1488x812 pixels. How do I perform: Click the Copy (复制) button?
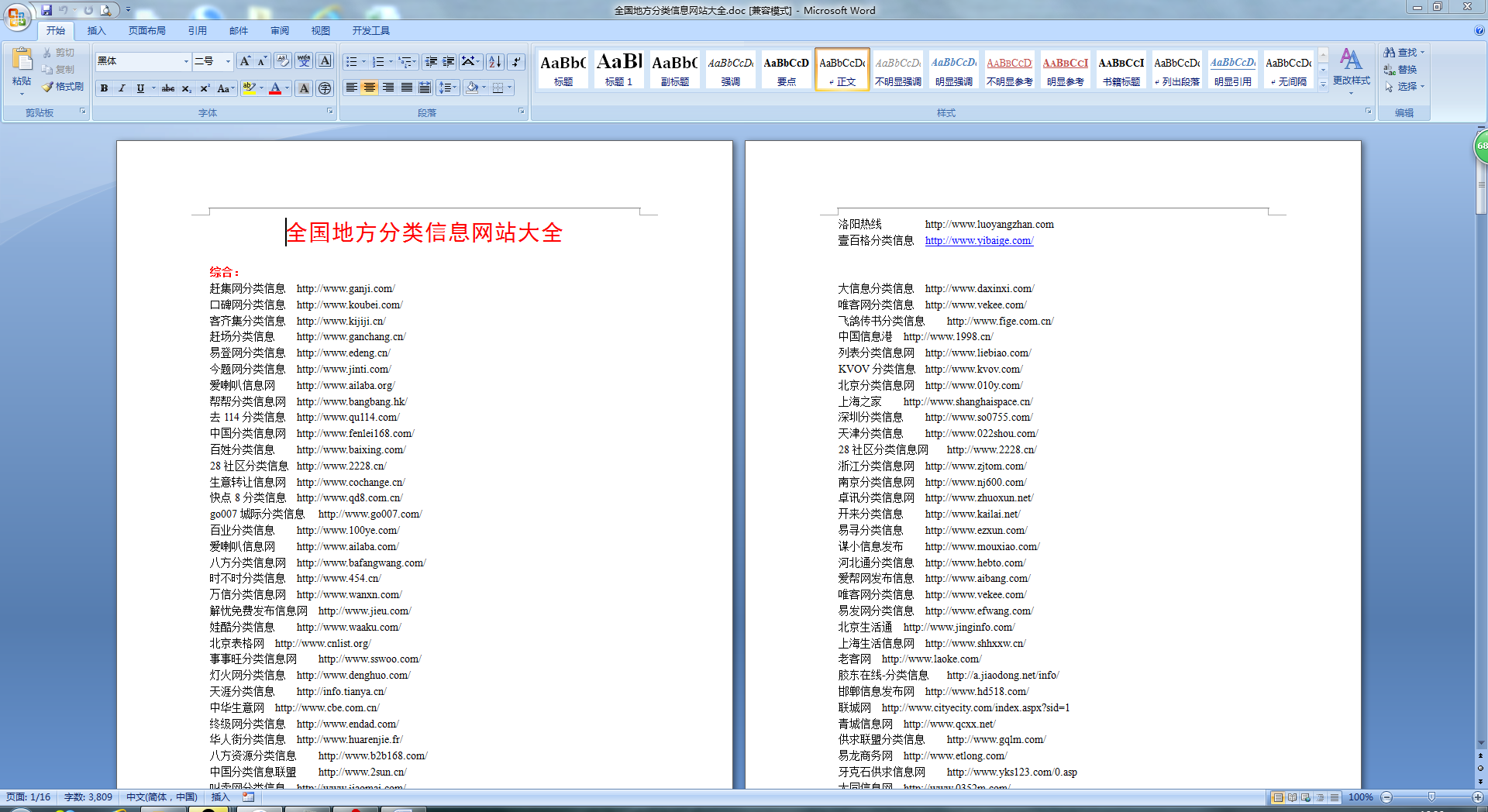click(x=59, y=70)
